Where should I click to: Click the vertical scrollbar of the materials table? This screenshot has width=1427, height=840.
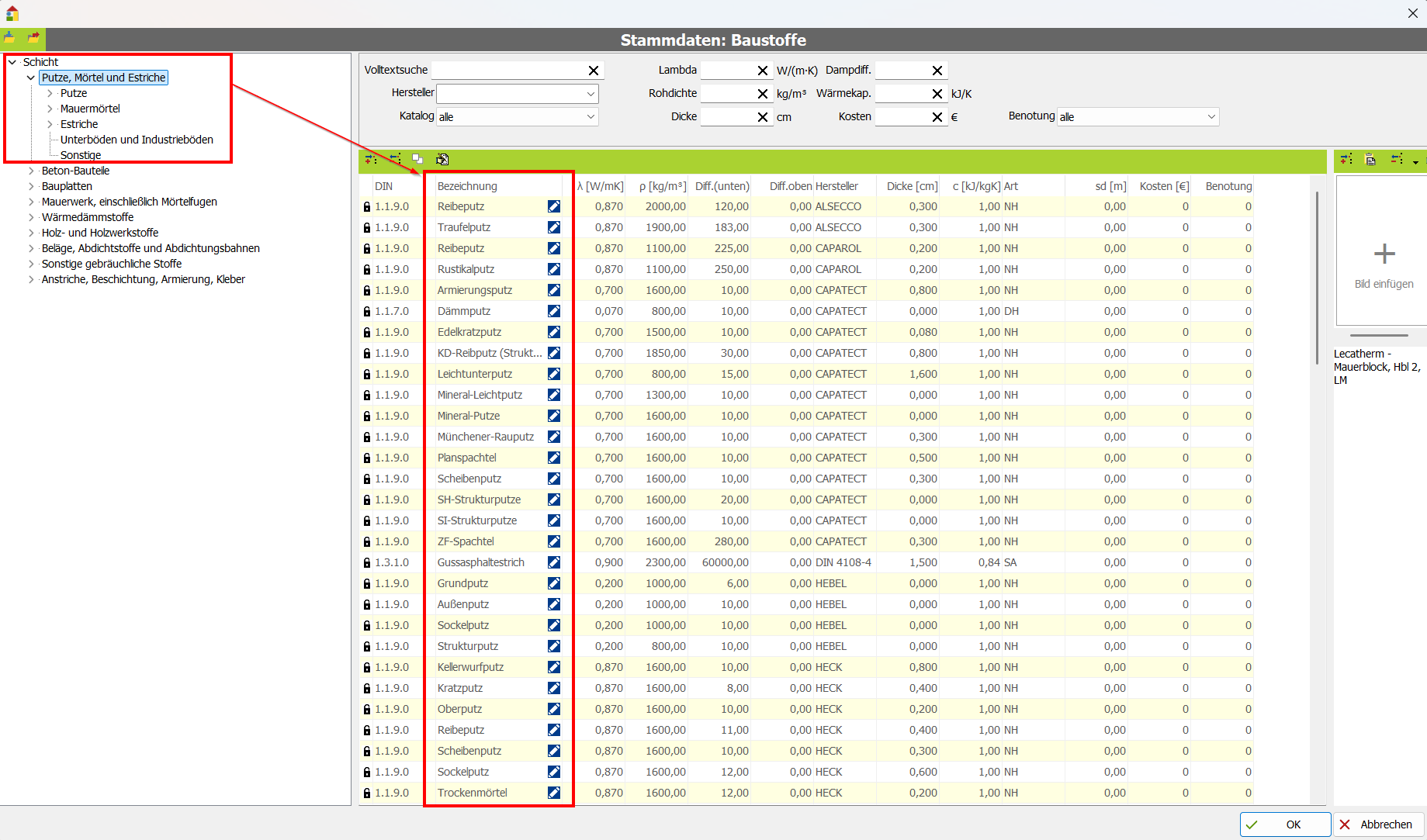click(x=1317, y=279)
